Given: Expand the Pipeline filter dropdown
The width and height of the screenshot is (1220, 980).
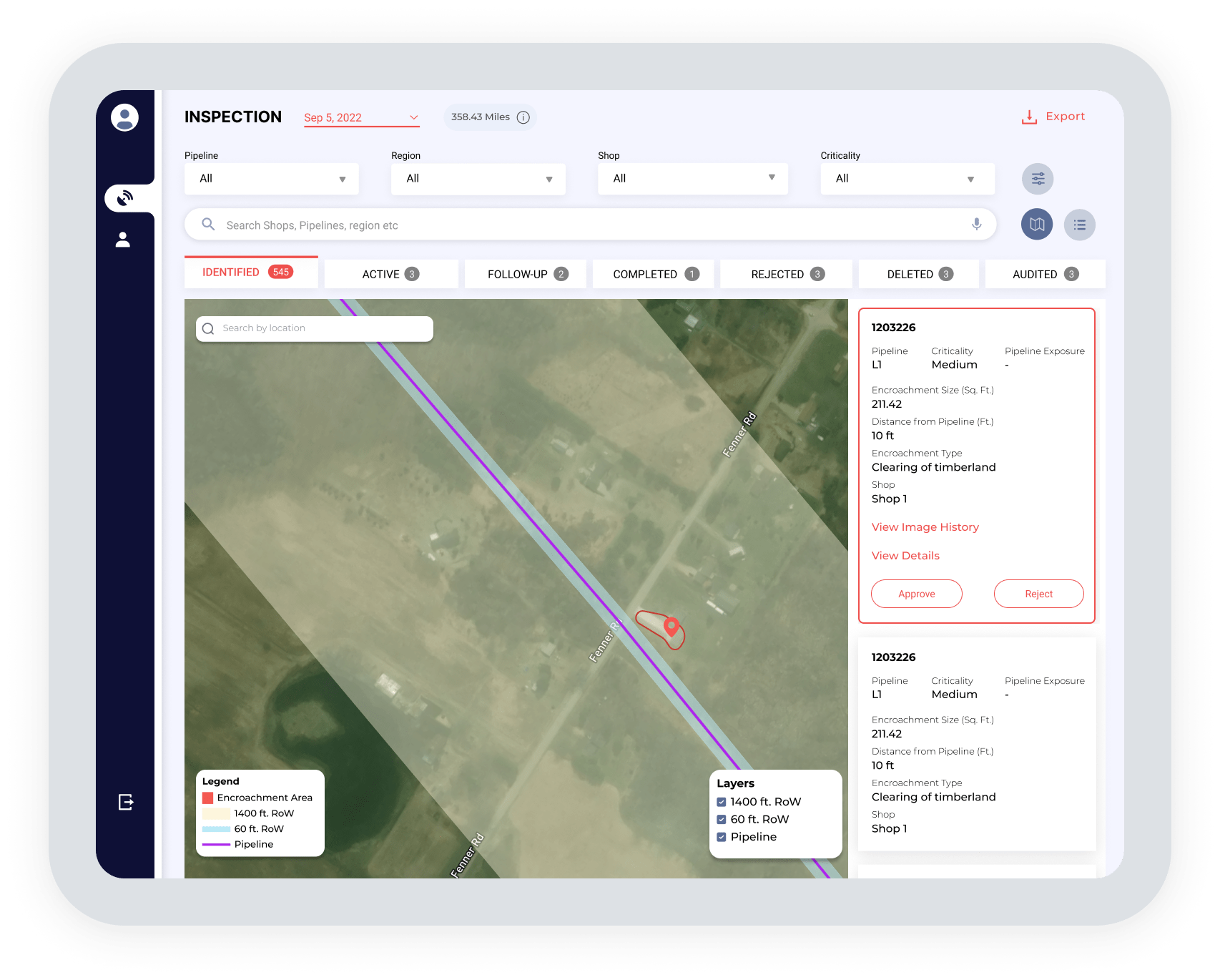Looking at the screenshot, I should [x=272, y=179].
